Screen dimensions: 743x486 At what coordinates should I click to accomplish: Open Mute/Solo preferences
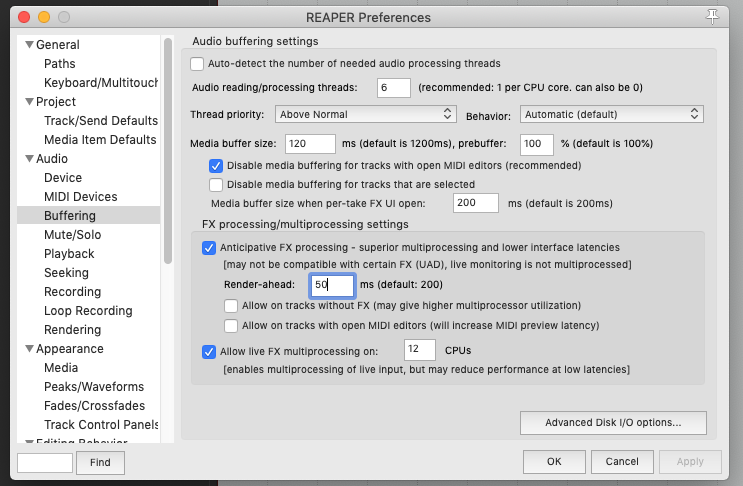[x=72, y=234]
